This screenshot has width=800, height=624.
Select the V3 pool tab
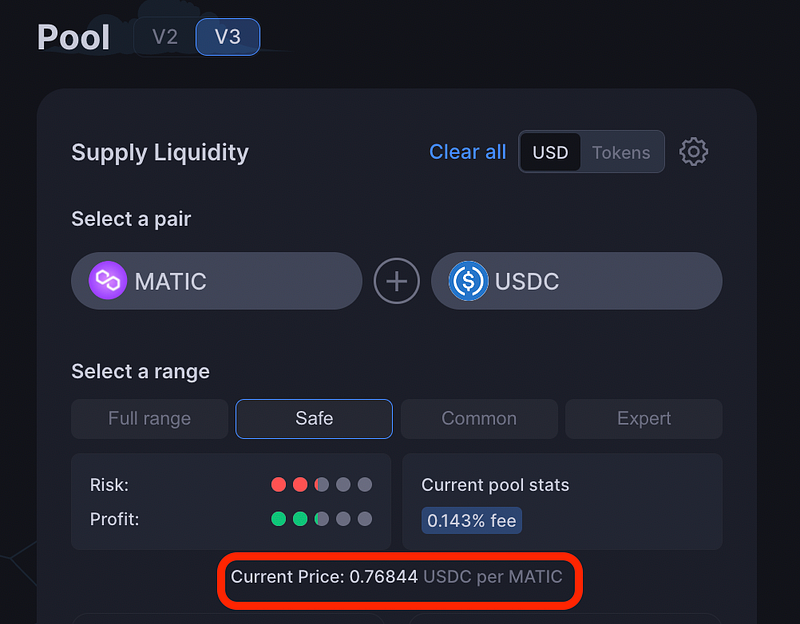228,37
